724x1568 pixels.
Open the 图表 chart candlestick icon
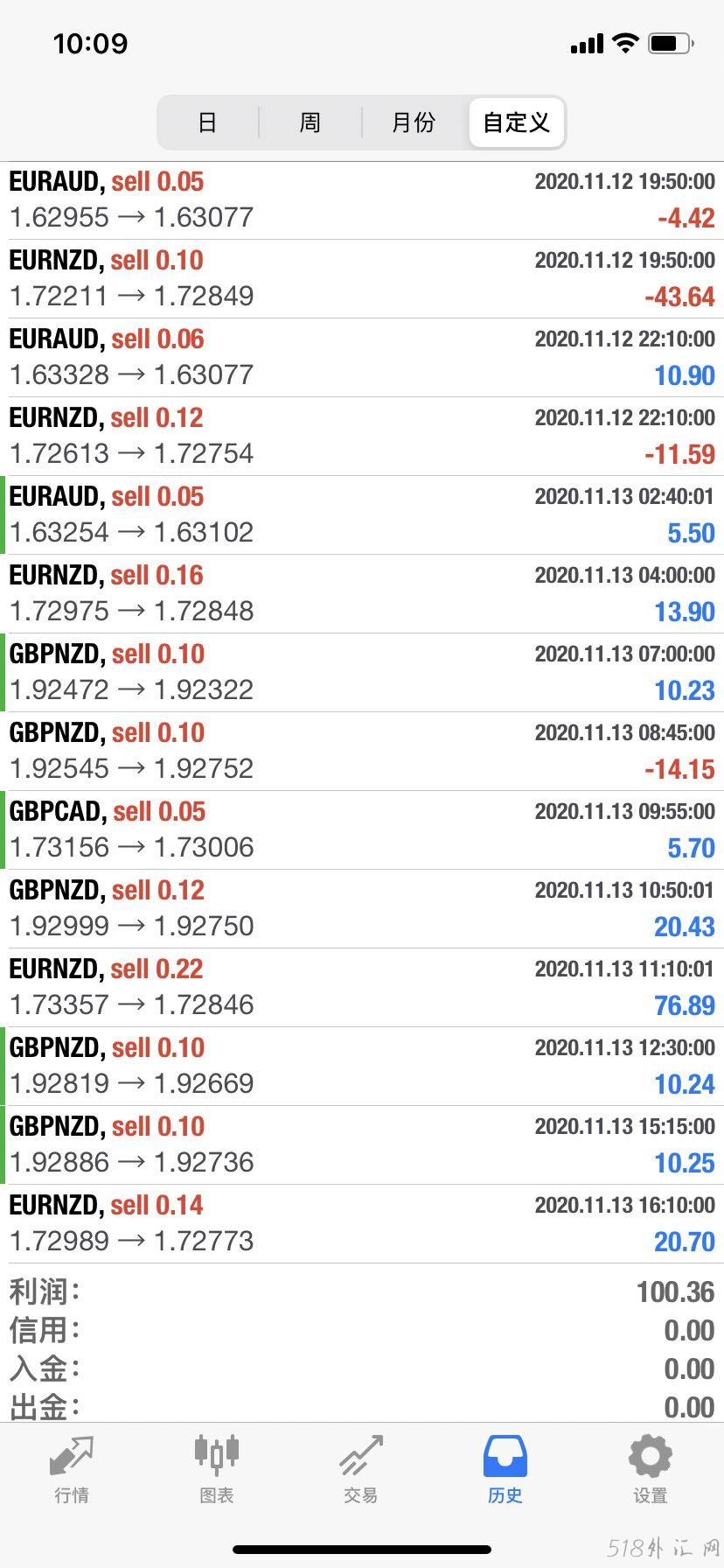[x=216, y=1454]
